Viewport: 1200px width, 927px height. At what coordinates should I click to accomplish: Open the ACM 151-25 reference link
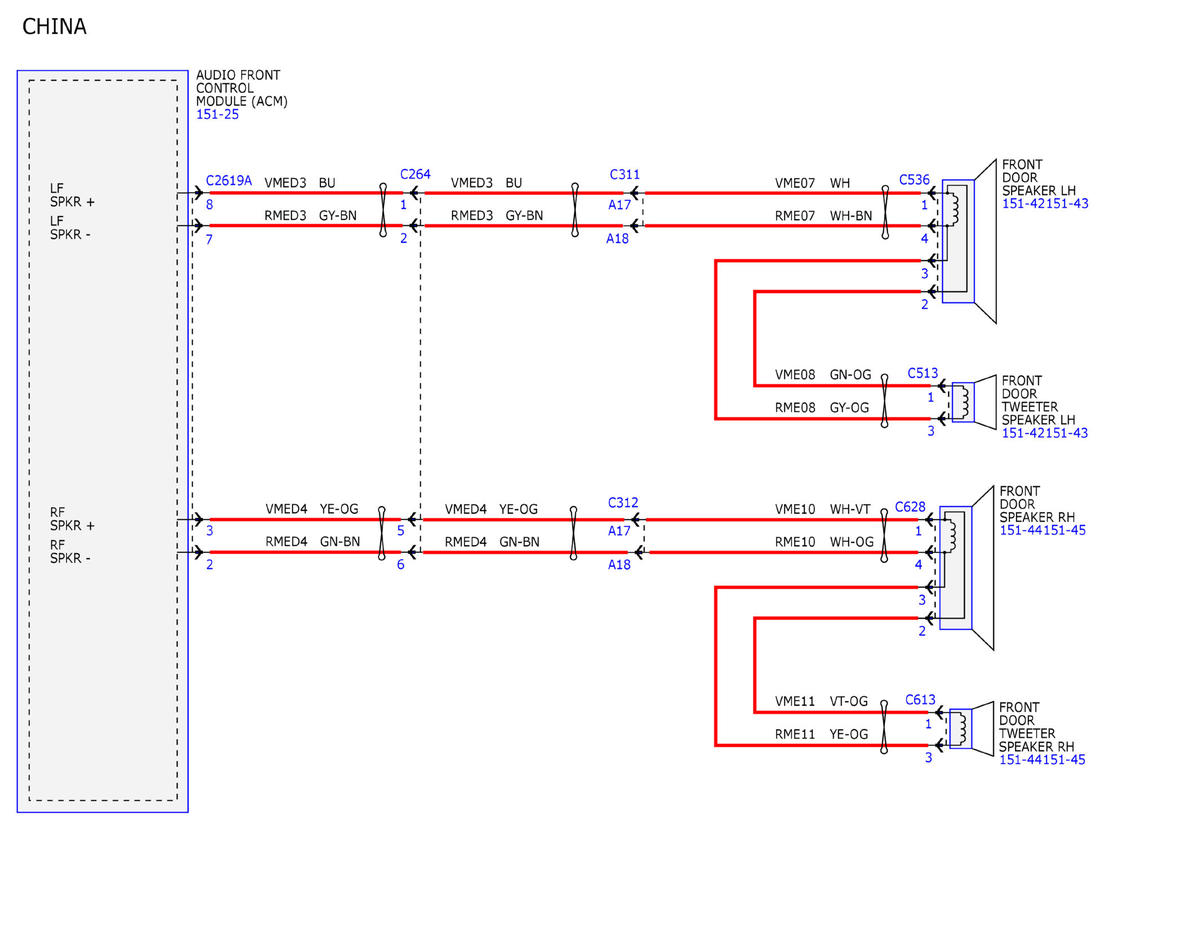[217, 115]
